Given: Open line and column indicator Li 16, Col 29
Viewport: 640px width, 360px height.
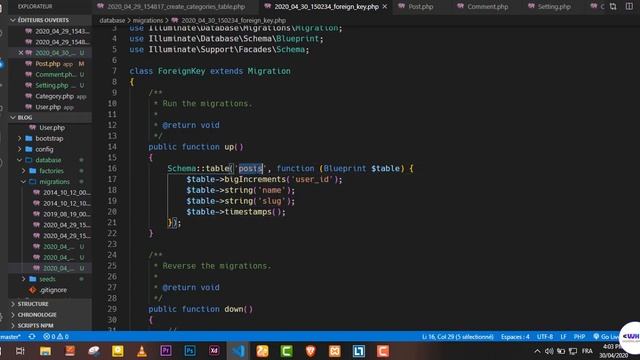Looking at the screenshot, I should click(x=458, y=337).
